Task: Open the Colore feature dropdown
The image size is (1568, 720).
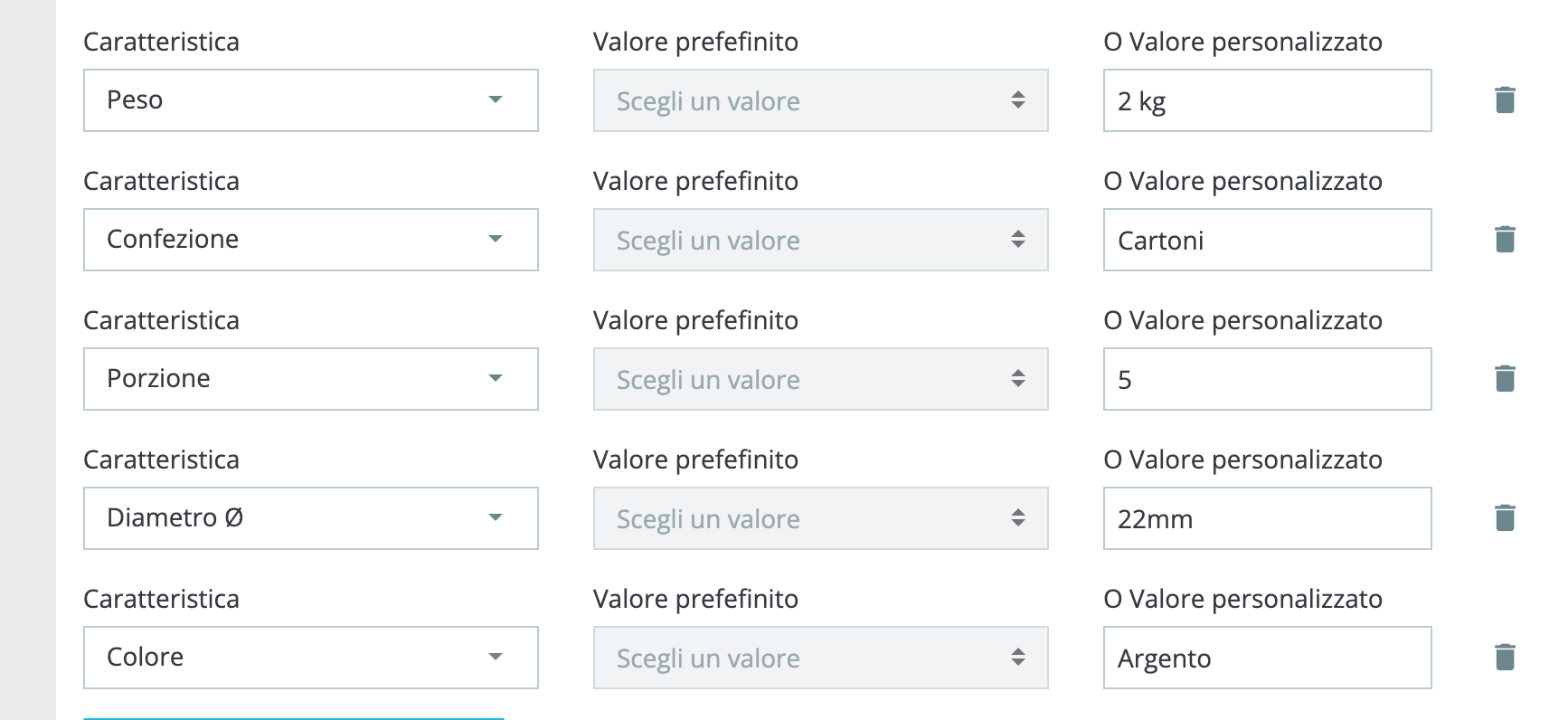Action: [x=310, y=658]
